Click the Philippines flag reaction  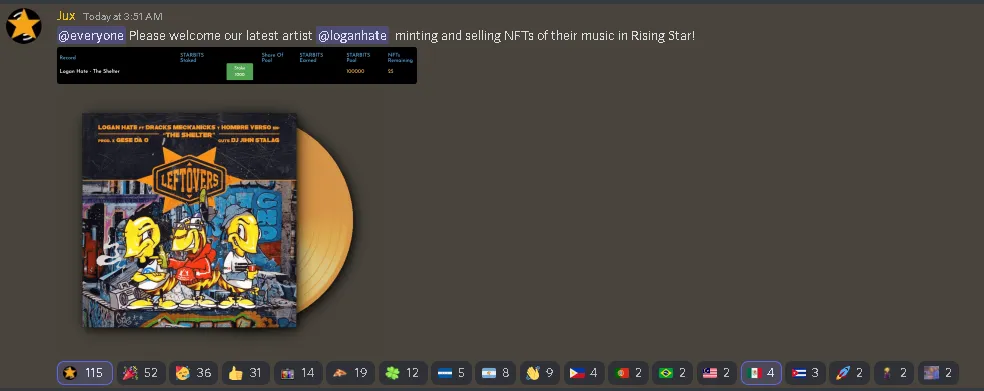point(584,373)
